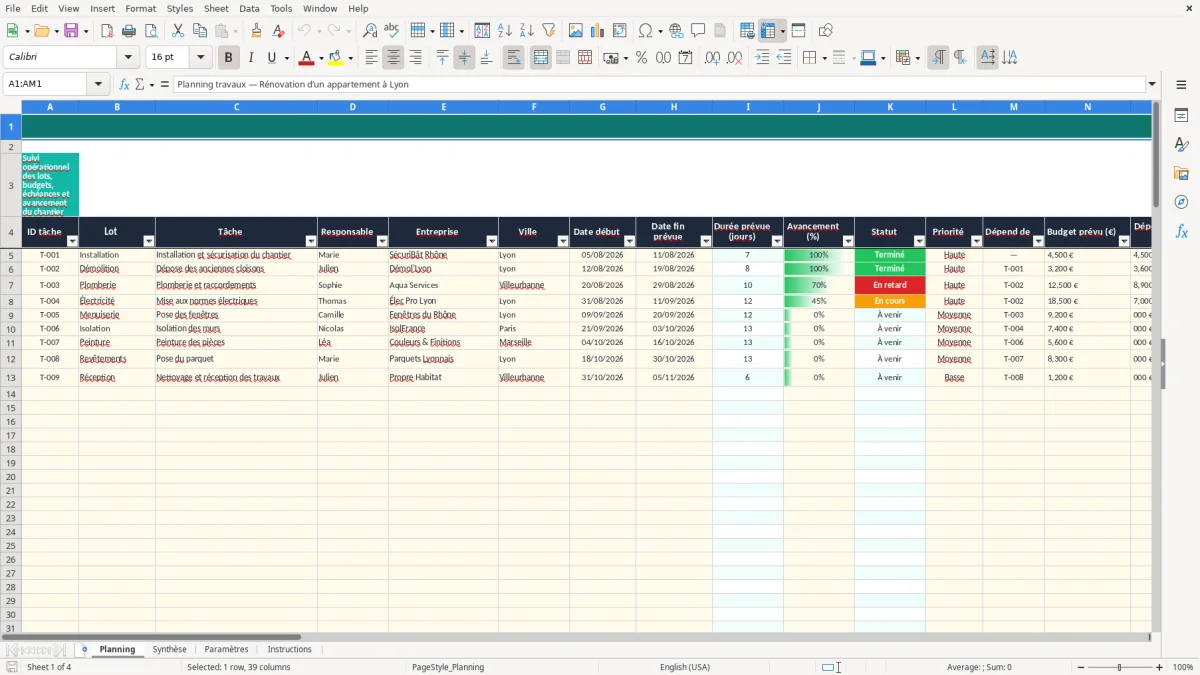Open the Font Size dropdown

(x=200, y=58)
